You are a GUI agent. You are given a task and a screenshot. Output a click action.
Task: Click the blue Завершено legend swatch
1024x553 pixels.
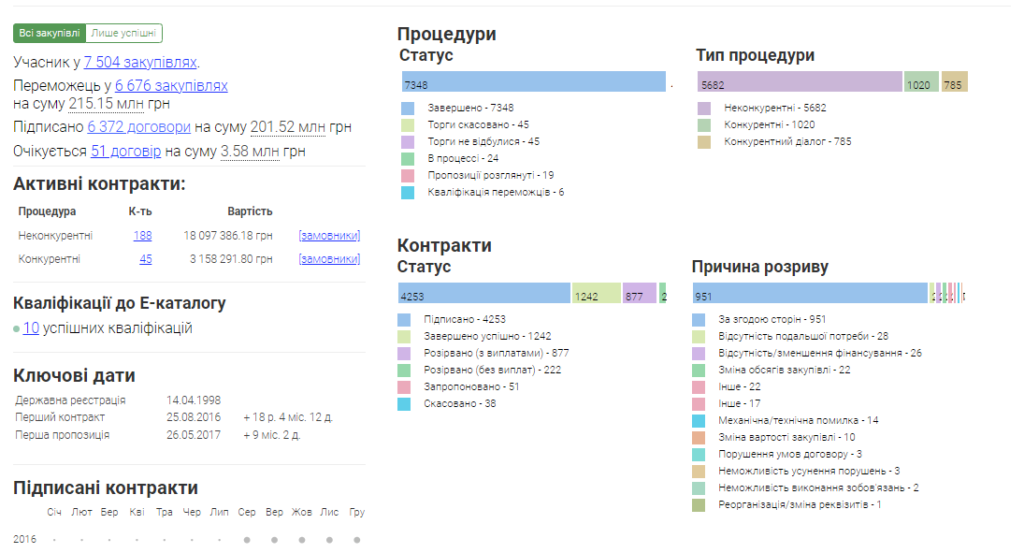[x=407, y=108]
